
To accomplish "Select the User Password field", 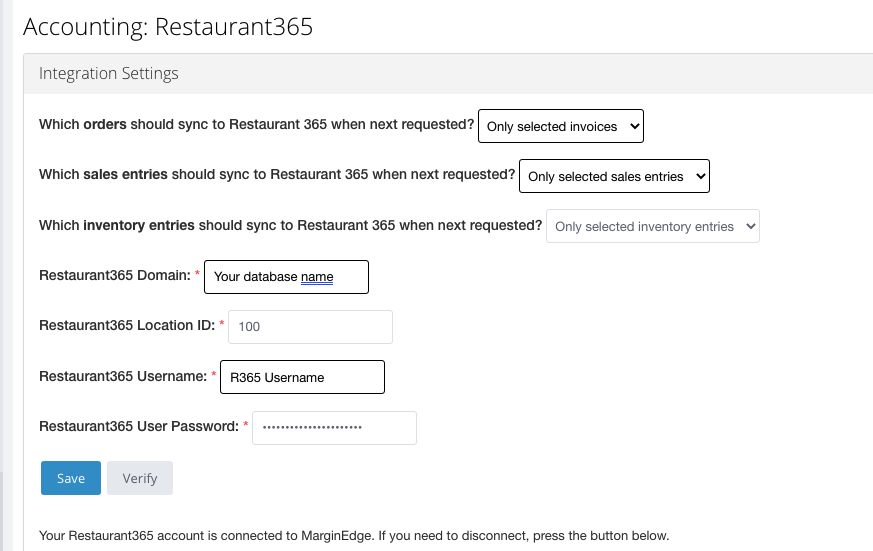I will 334,427.
